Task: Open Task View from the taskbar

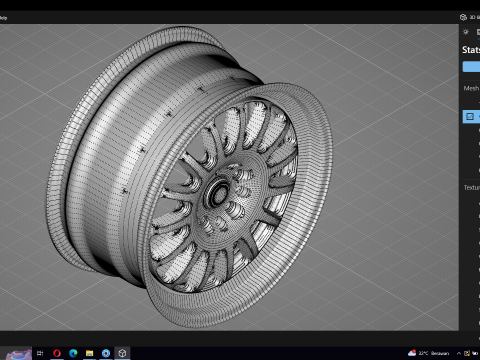Action: (40, 353)
